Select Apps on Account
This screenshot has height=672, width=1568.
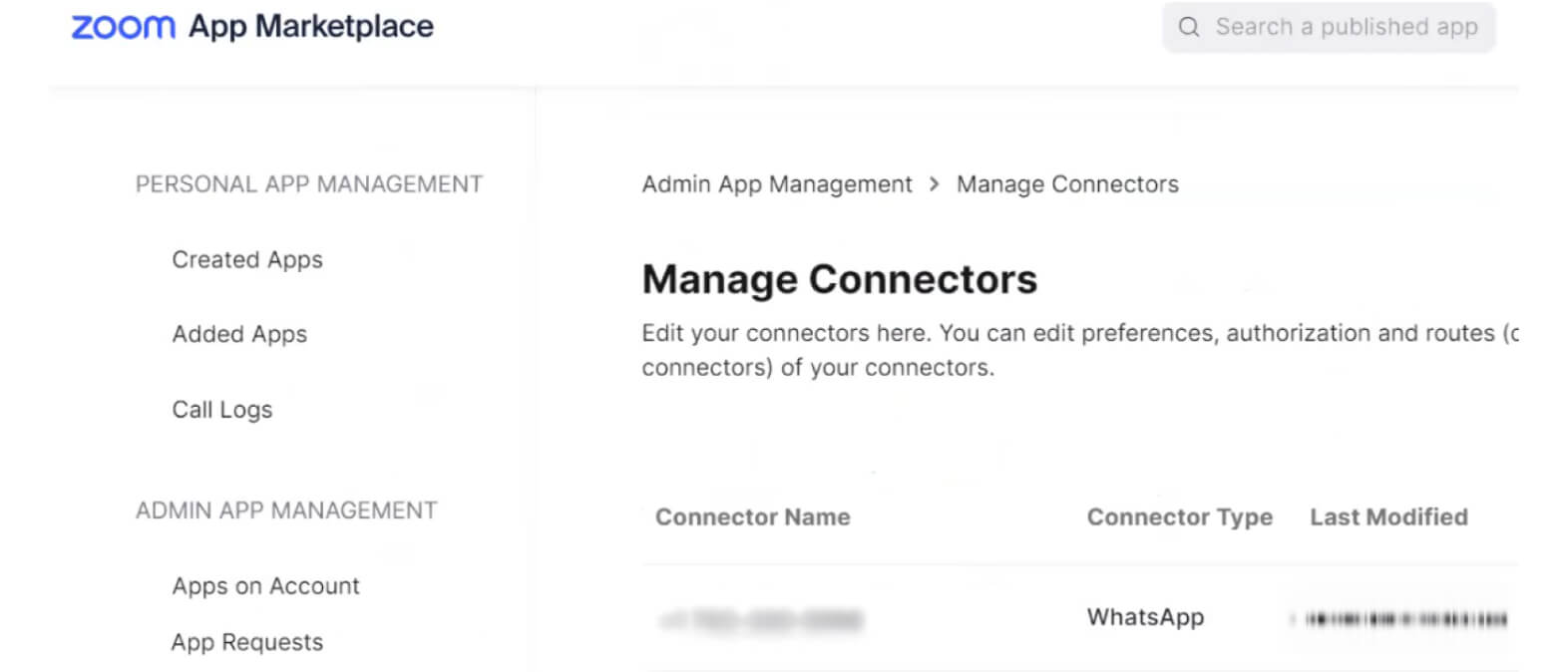click(265, 586)
